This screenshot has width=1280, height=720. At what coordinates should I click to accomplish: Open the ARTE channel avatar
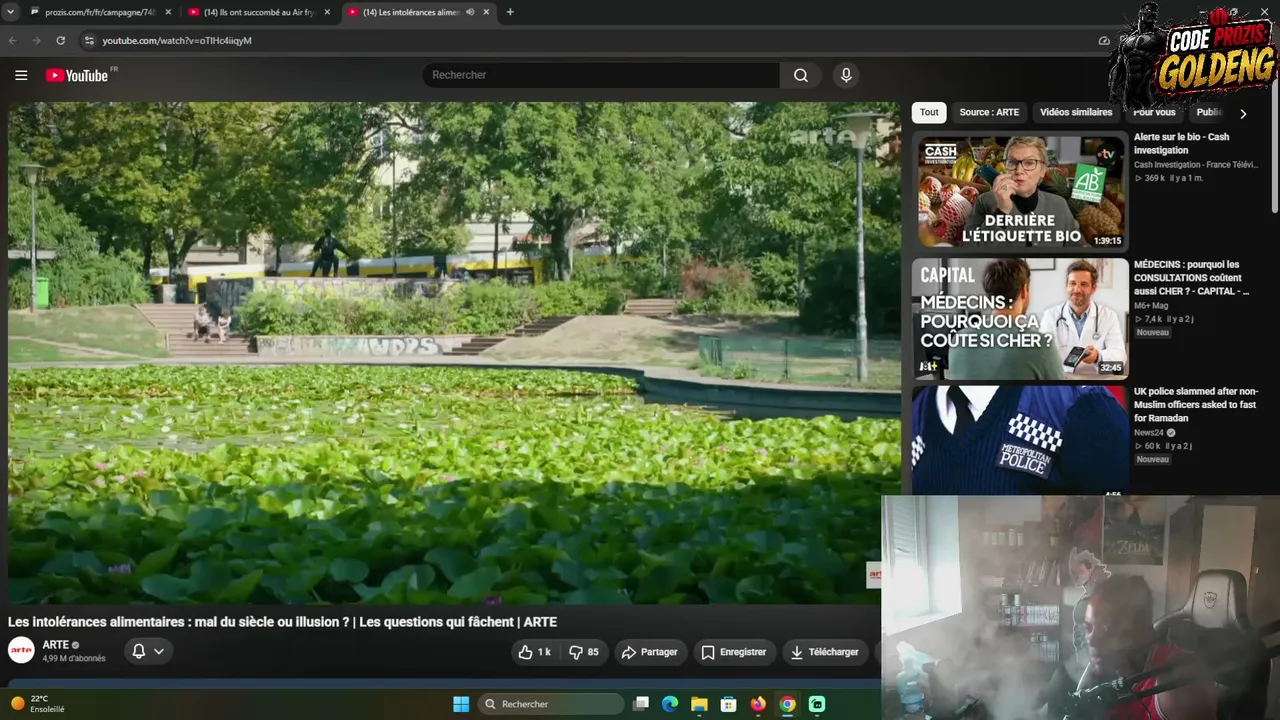21,651
